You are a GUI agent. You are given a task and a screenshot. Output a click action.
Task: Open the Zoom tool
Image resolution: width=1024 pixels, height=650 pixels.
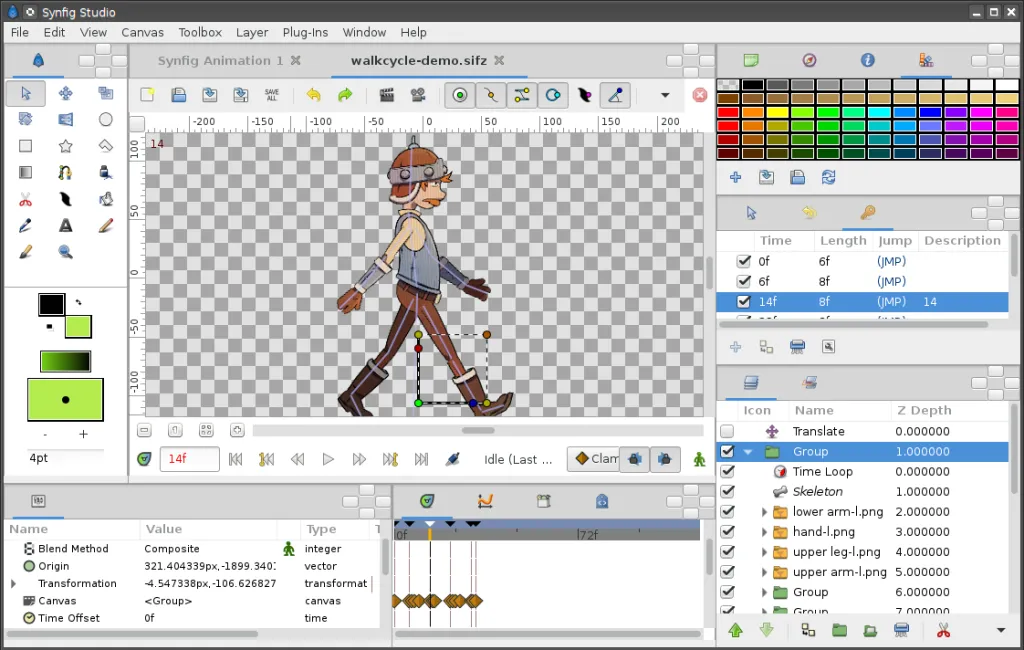pyautogui.click(x=64, y=251)
